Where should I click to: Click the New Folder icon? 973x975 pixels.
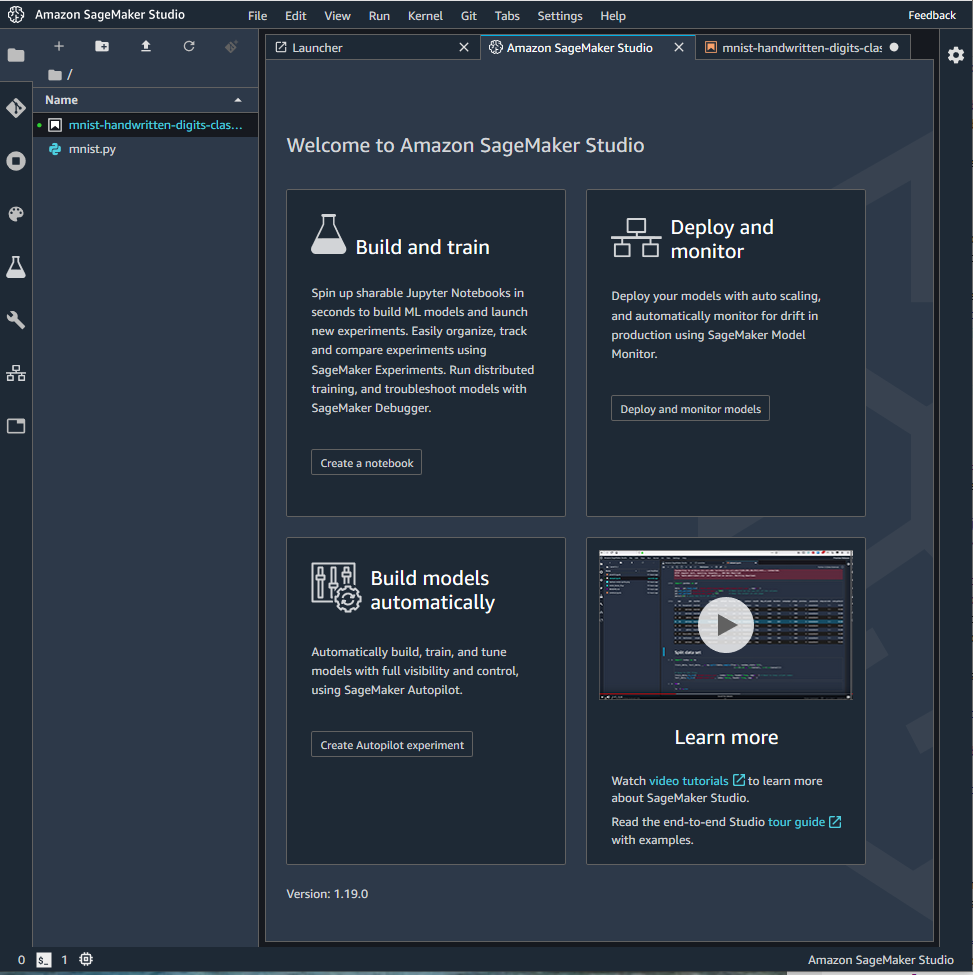pyautogui.click(x=102, y=46)
